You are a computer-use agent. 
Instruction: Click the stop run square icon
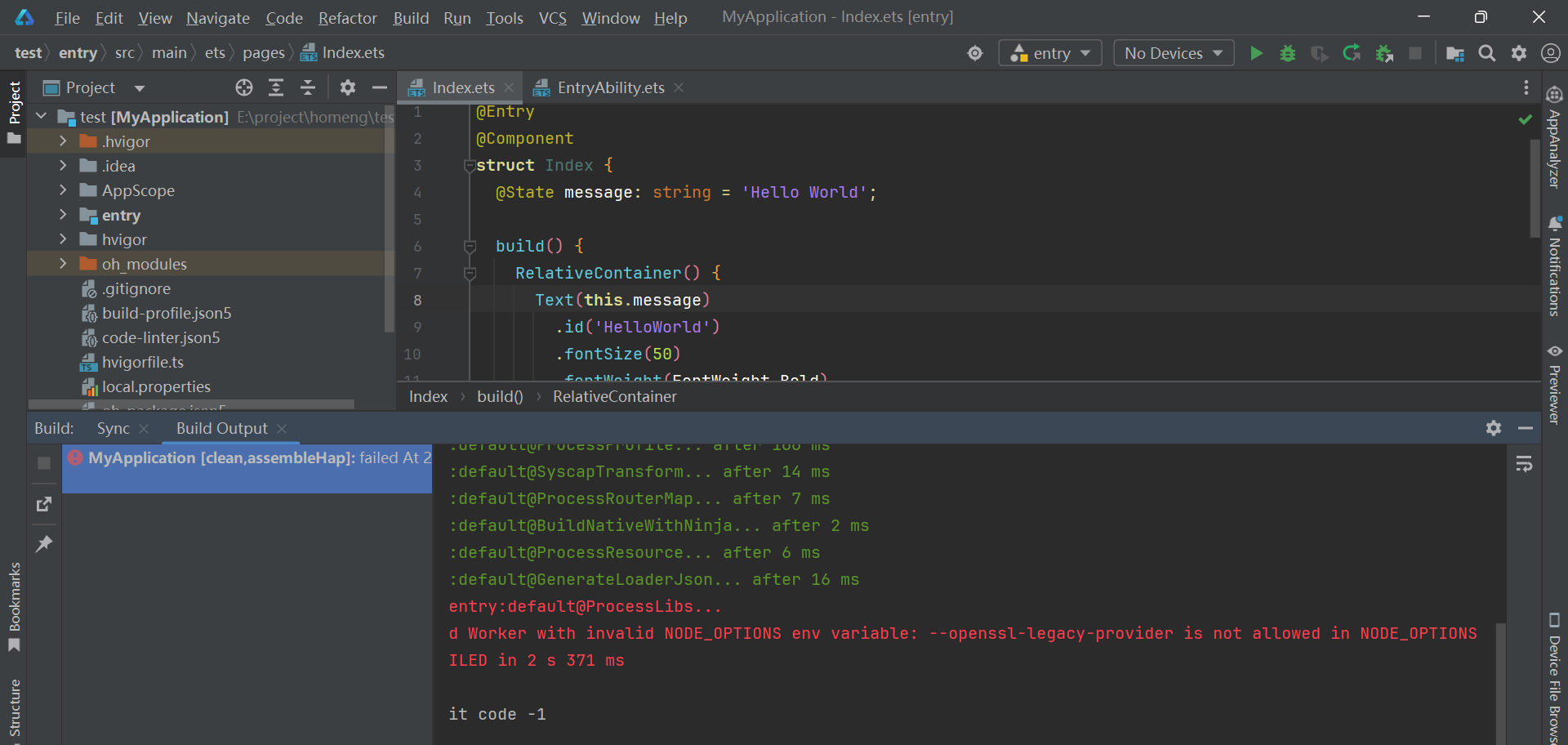[1415, 53]
